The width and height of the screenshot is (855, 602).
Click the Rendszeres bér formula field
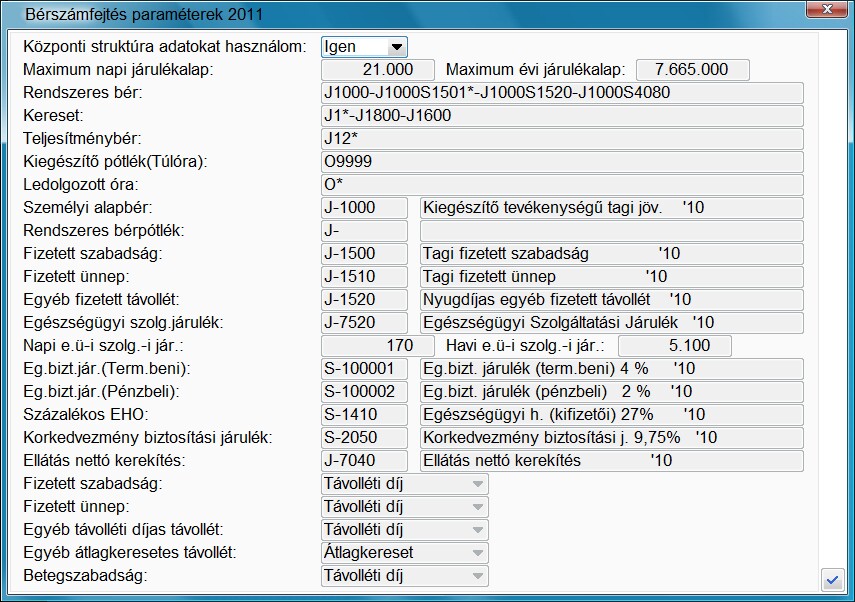562,93
